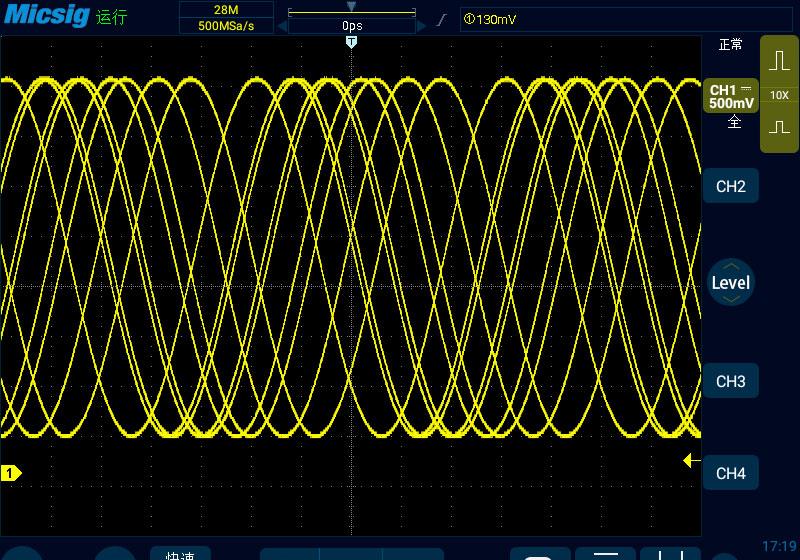800x560 pixels.
Task: Tap the 正常 trigger mode label
Action: click(x=731, y=45)
